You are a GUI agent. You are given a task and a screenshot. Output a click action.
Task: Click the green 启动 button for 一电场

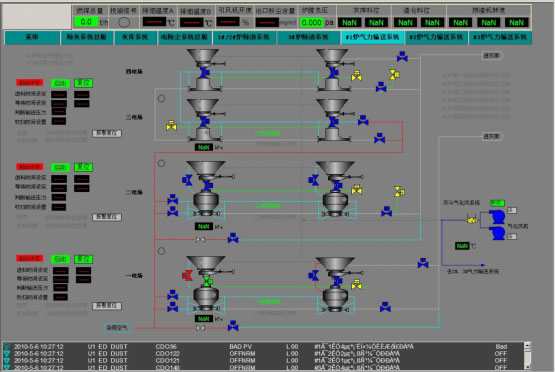tap(60, 259)
